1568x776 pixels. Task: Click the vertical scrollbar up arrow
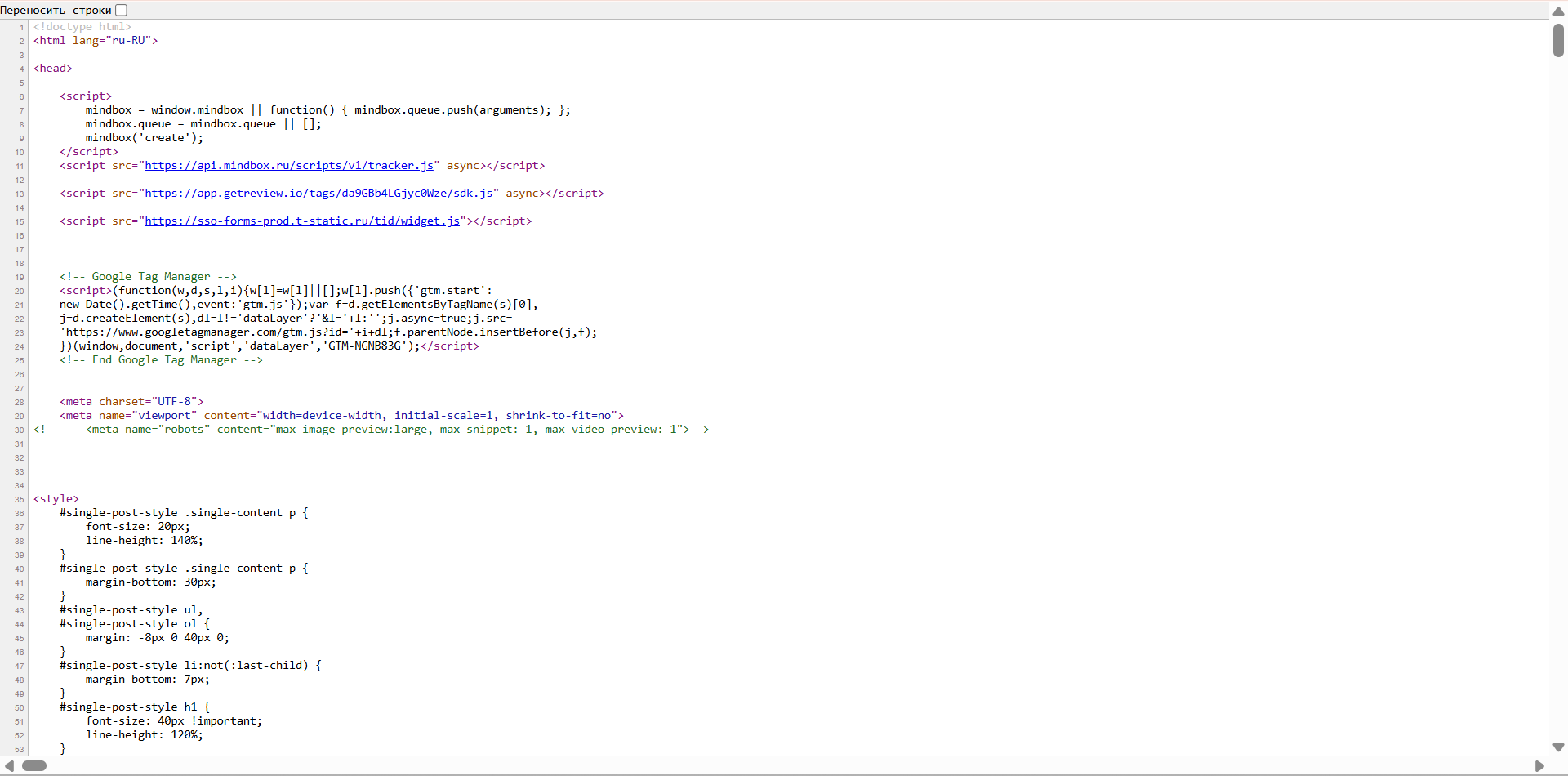(1558, 11)
